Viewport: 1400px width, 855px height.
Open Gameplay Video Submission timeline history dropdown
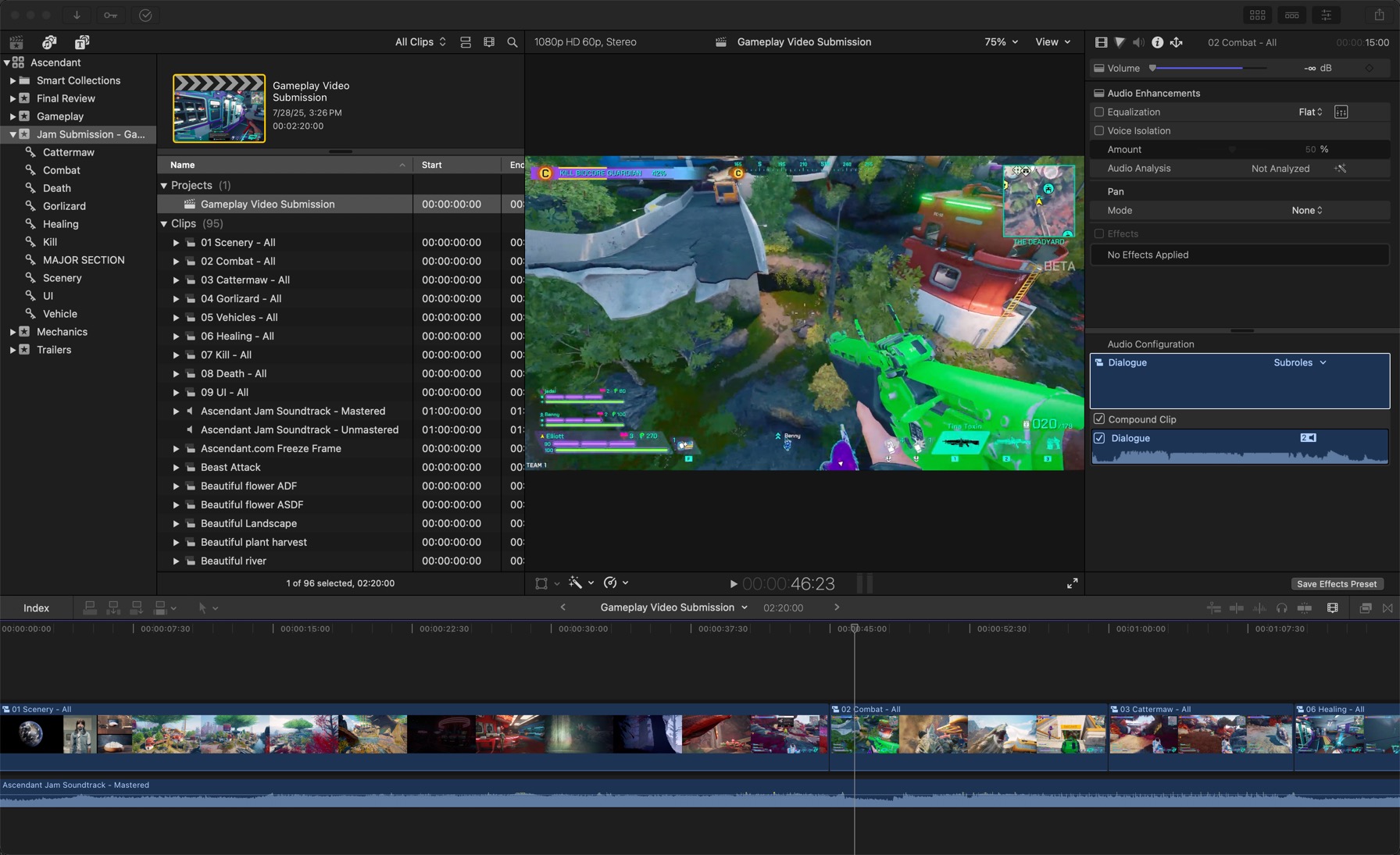pyautogui.click(x=673, y=607)
